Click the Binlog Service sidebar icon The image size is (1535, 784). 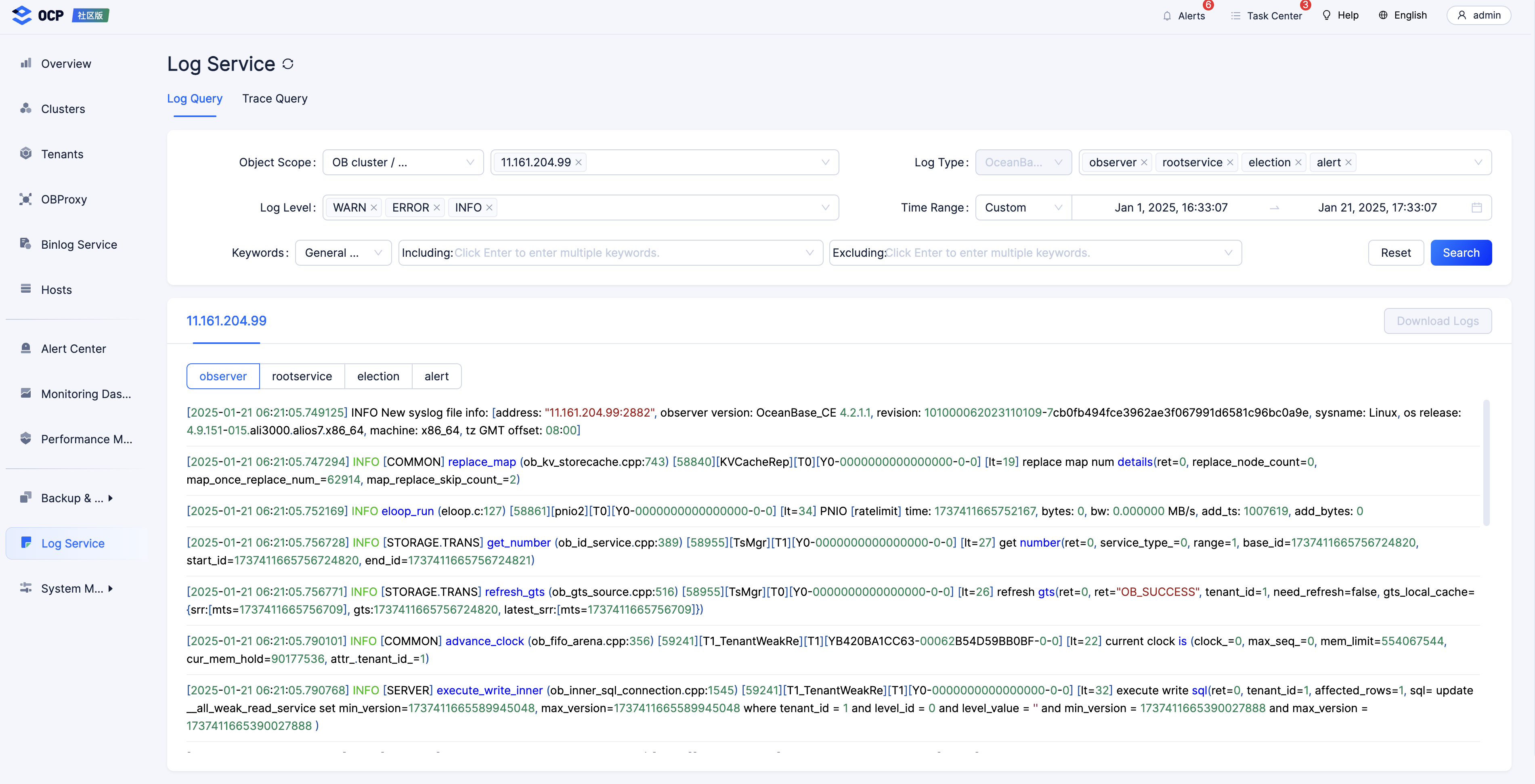click(x=25, y=244)
